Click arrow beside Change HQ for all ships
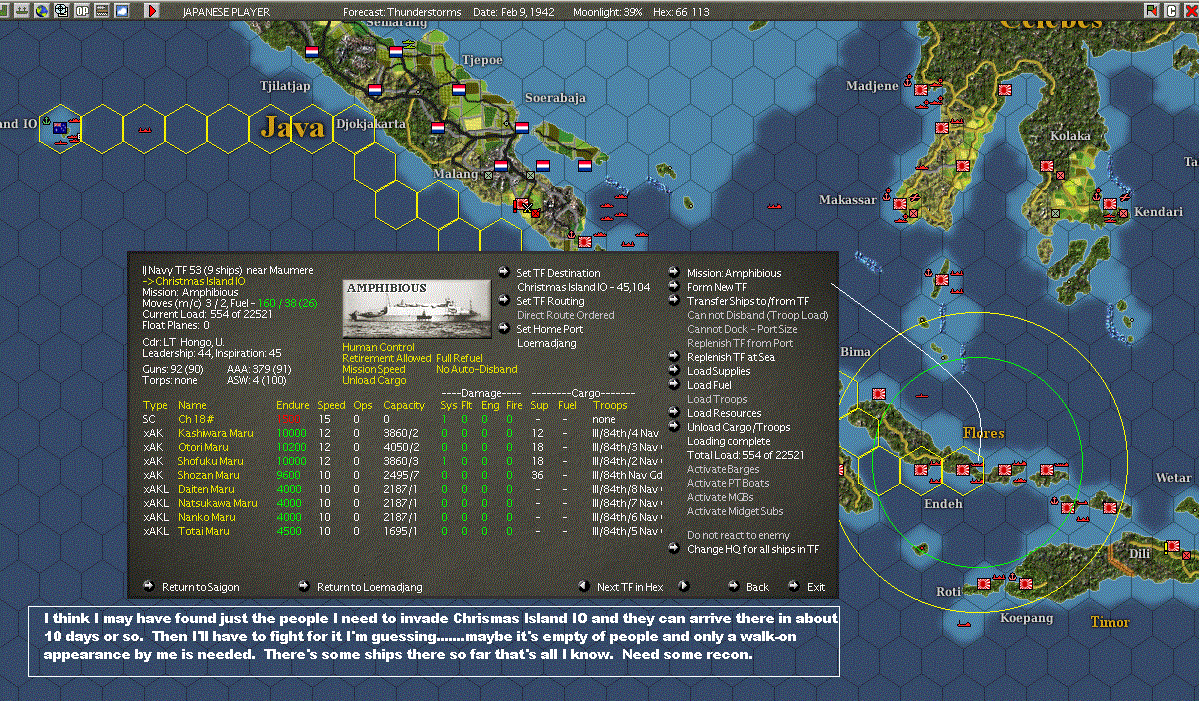 674,548
